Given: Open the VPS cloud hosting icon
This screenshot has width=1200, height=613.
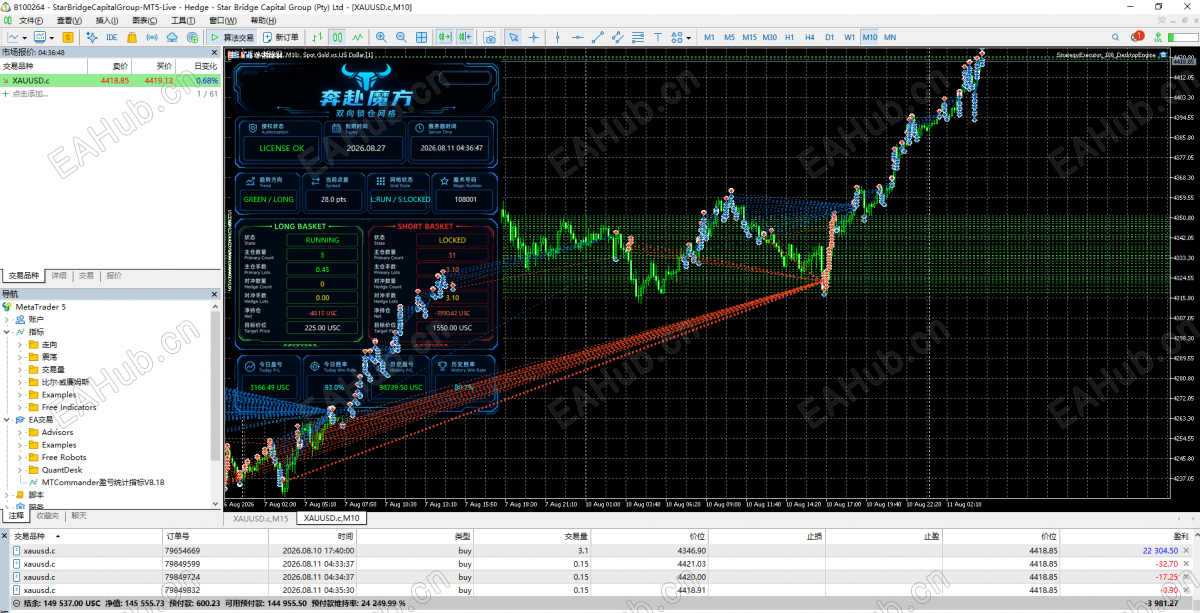Looking at the screenshot, I should click(x=172, y=37).
